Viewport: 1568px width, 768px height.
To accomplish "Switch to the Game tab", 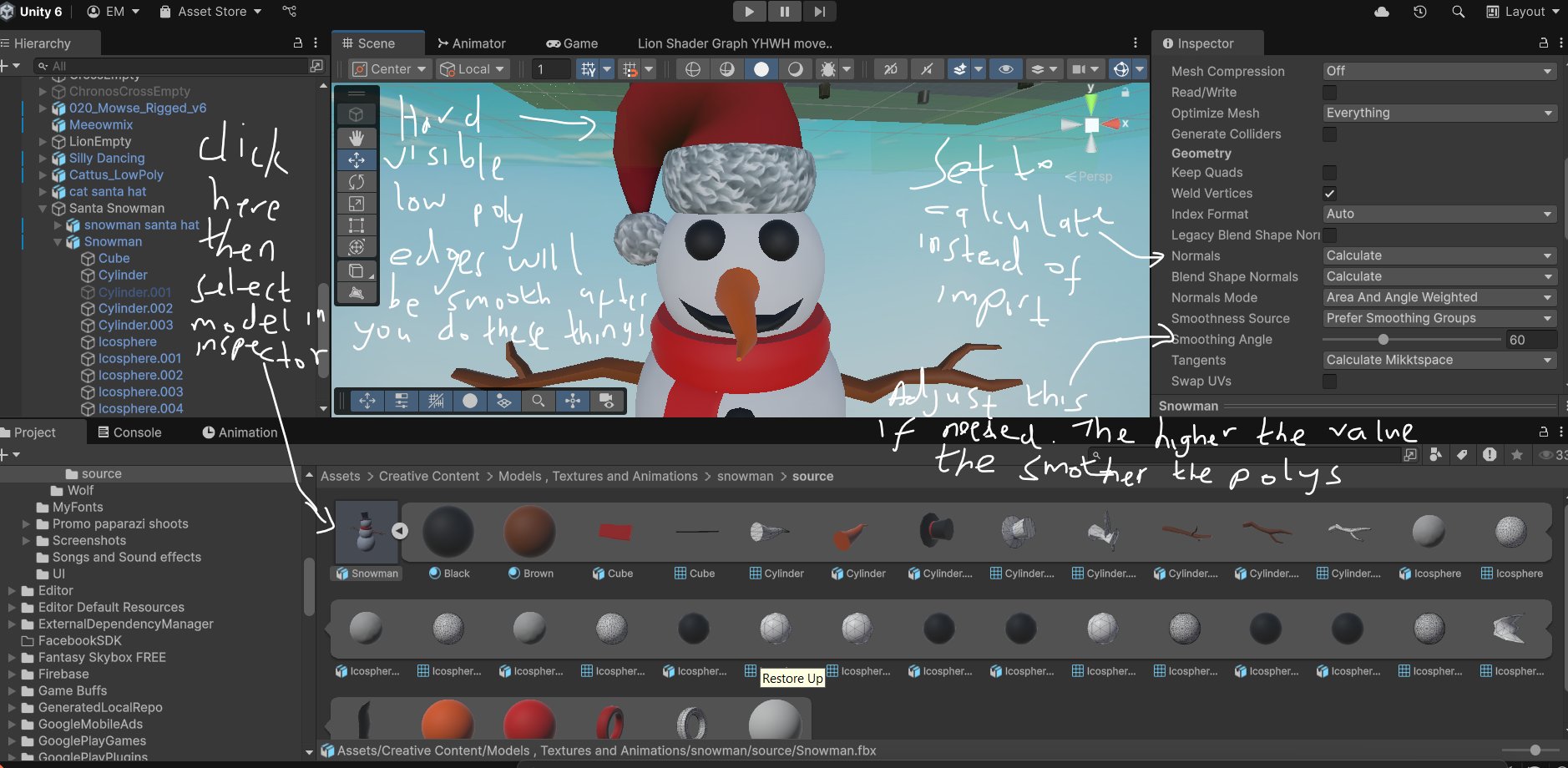I will coord(572,43).
